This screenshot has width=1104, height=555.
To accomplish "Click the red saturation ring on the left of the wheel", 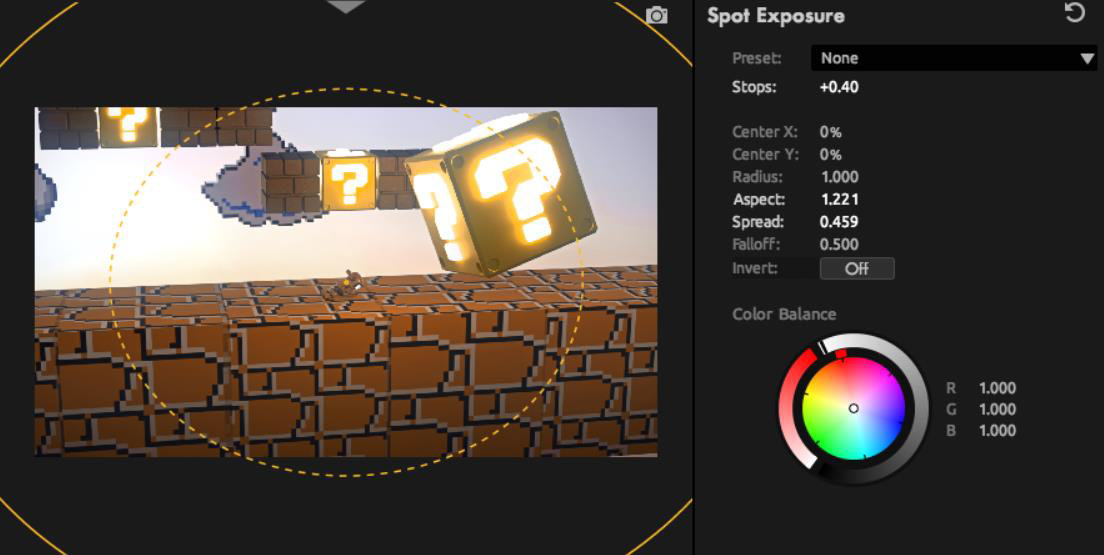I will point(788,409).
